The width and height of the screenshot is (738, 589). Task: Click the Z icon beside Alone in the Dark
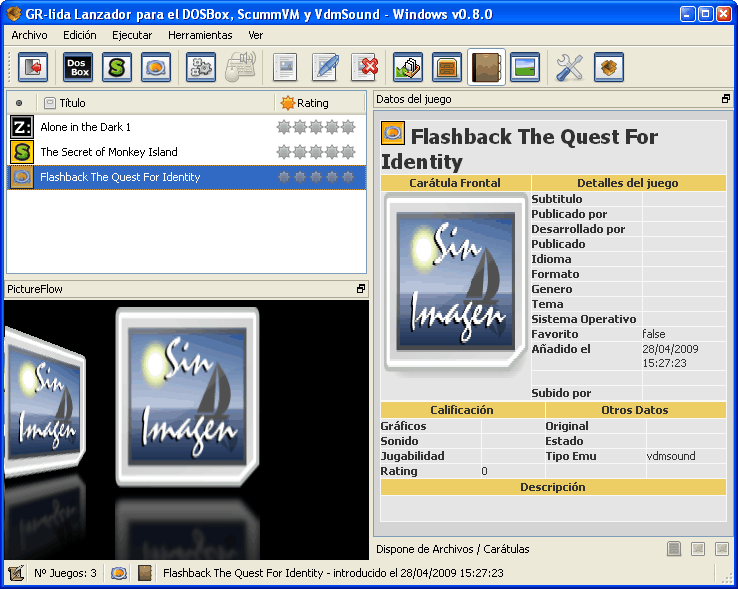click(22, 127)
